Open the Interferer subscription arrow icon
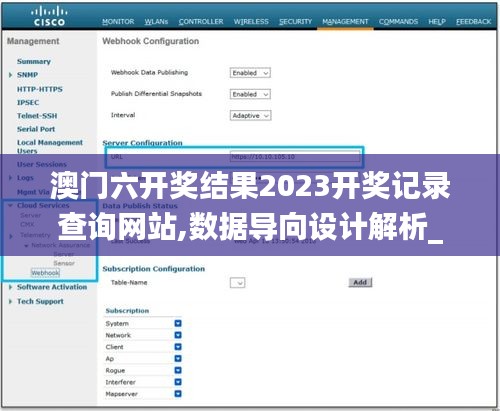 click(178, 382)
